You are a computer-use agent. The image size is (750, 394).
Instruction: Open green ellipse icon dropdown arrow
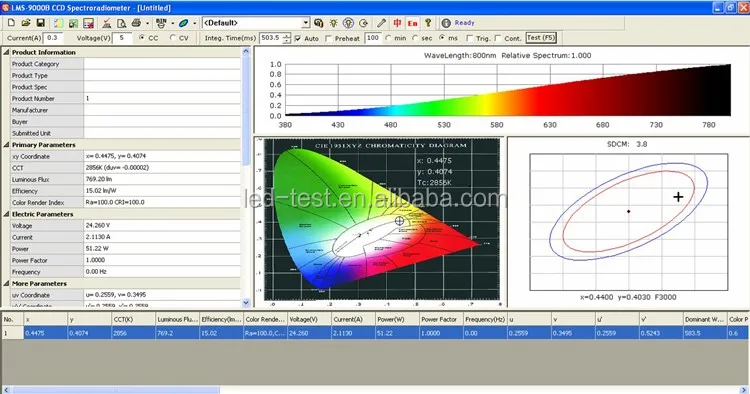195,23
